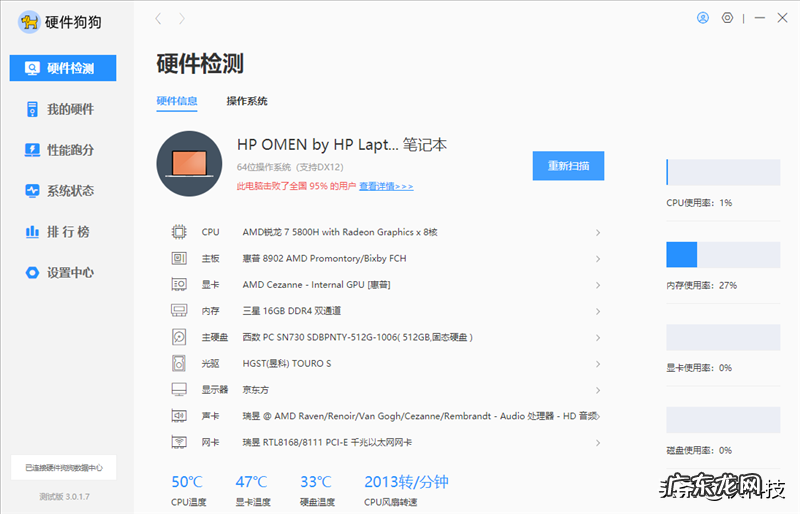Click the forward navigation arrow
The width and height of the screenshot is (800, 514).
pos(182,19)
